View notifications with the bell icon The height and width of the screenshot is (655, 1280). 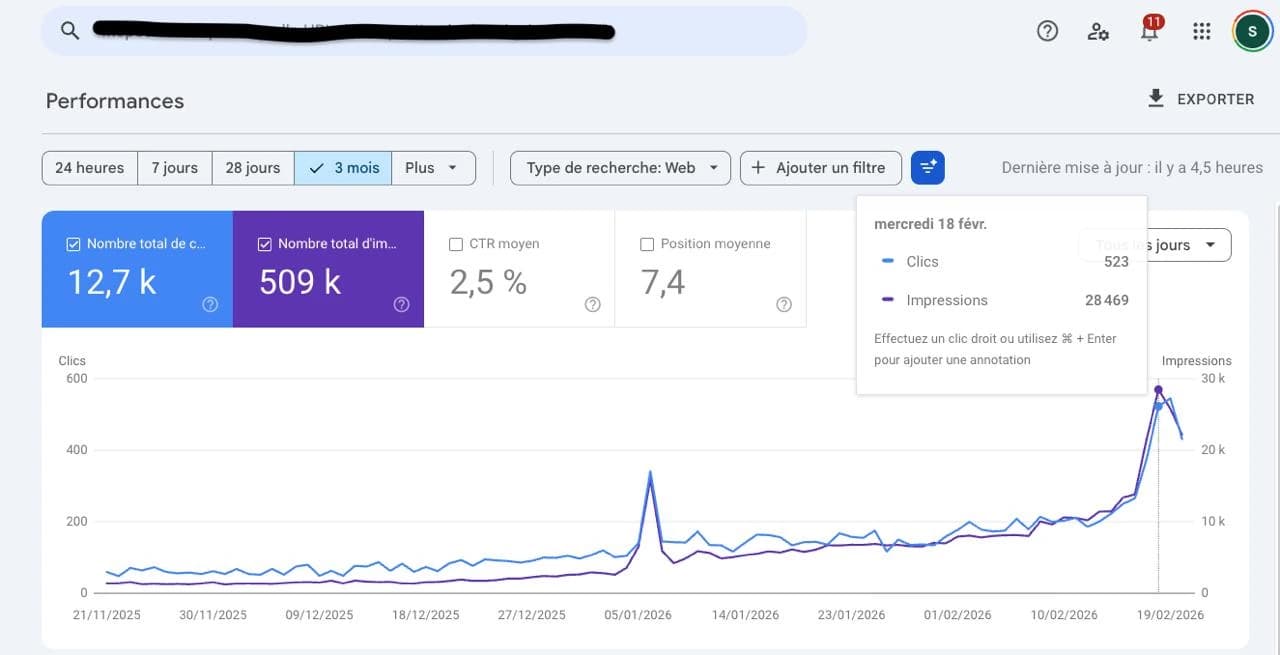coord(1149,31)
